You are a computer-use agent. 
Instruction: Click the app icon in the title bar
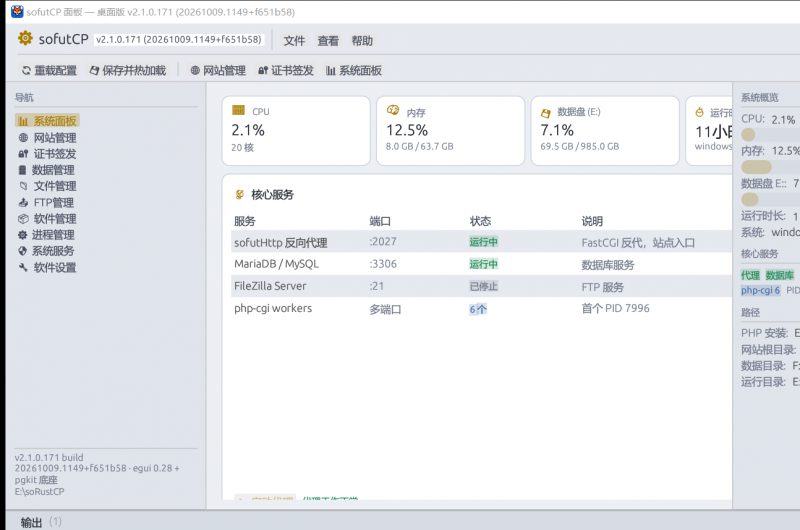coord(17,11)
